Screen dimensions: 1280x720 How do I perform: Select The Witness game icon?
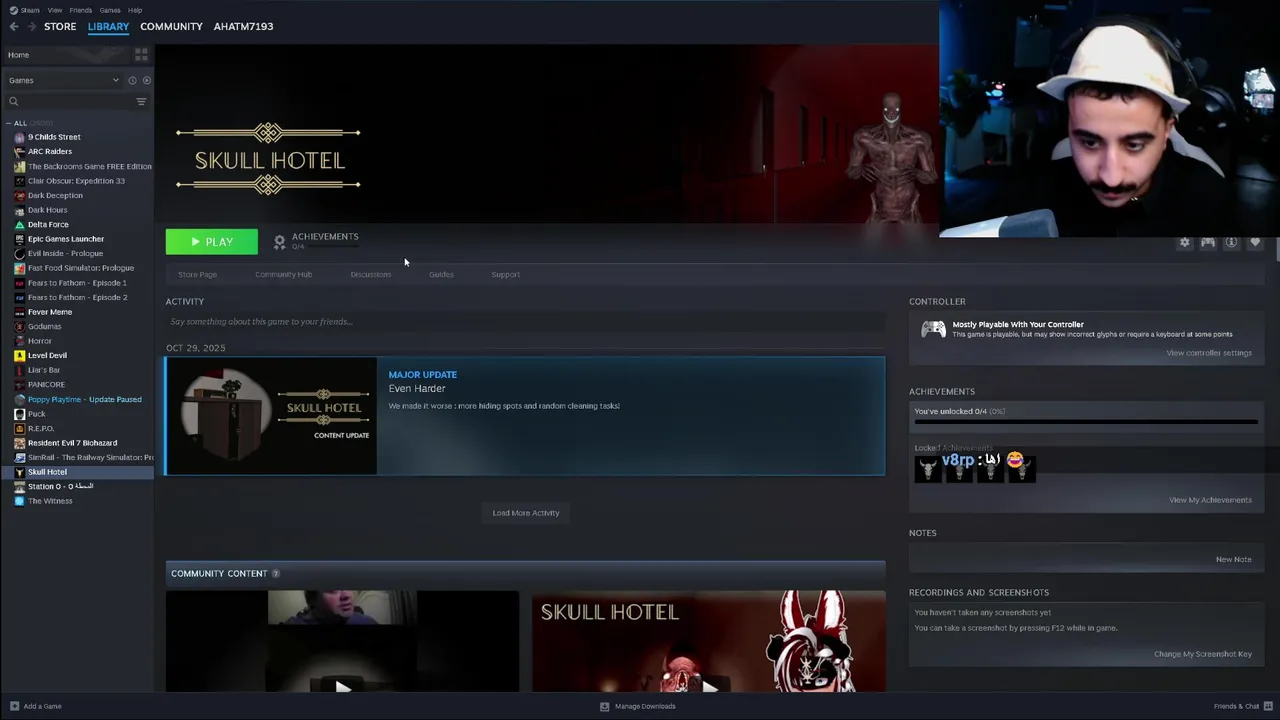tap(19, 501)
